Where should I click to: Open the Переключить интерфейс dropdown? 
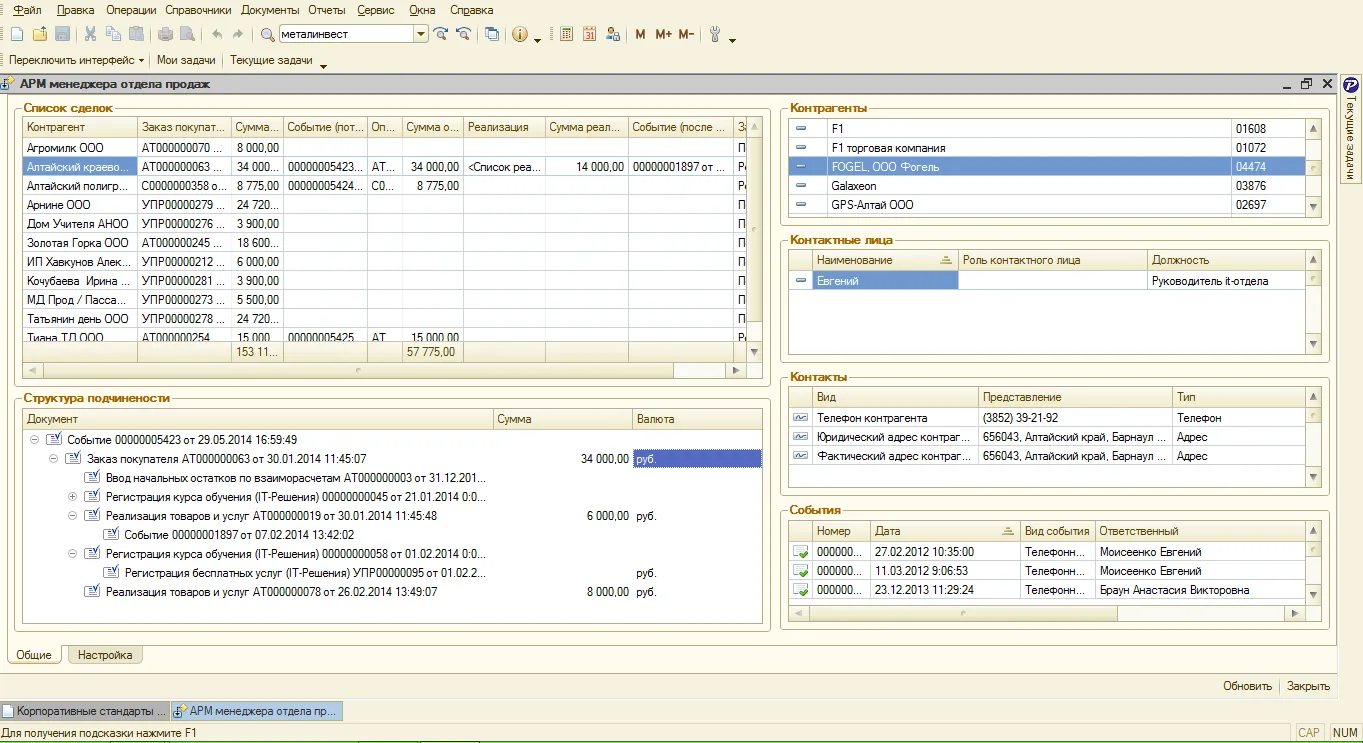[x=77, y=60]
